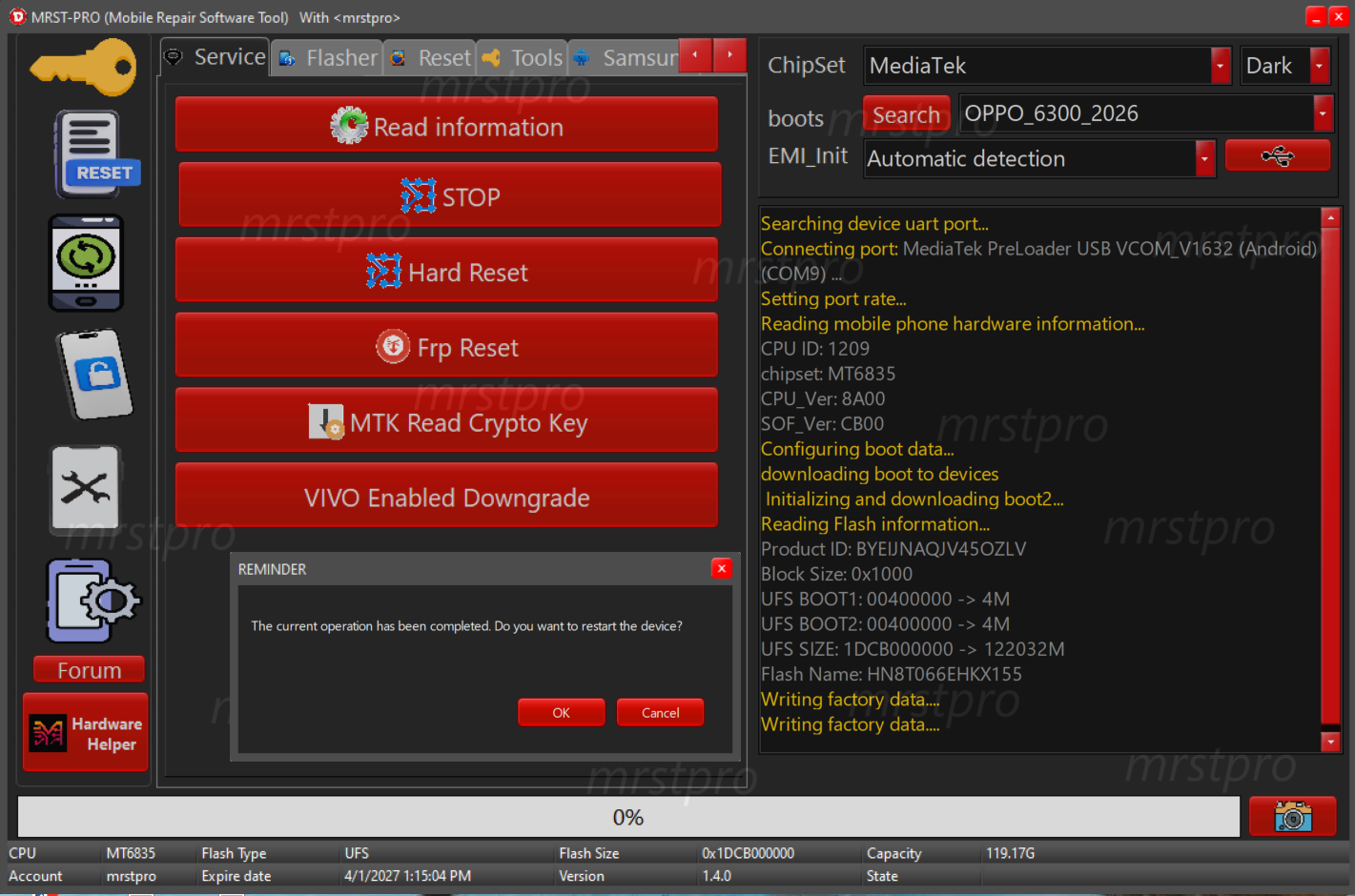Switch to the Service tab

click(x=215, y=57)
